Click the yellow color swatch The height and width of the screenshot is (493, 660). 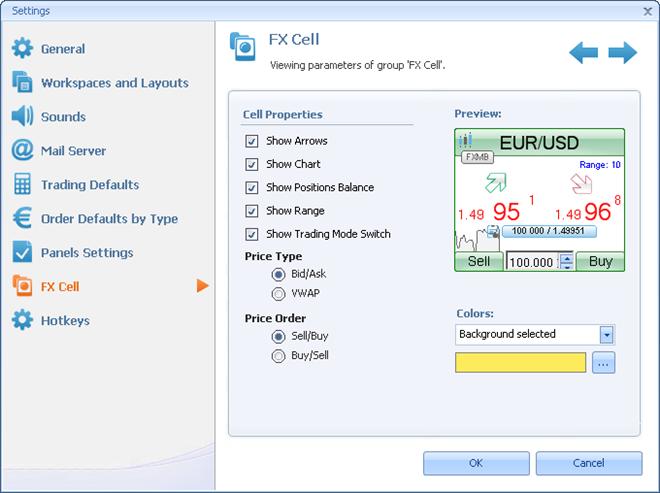pyautogui.click(x=520, y=362)
